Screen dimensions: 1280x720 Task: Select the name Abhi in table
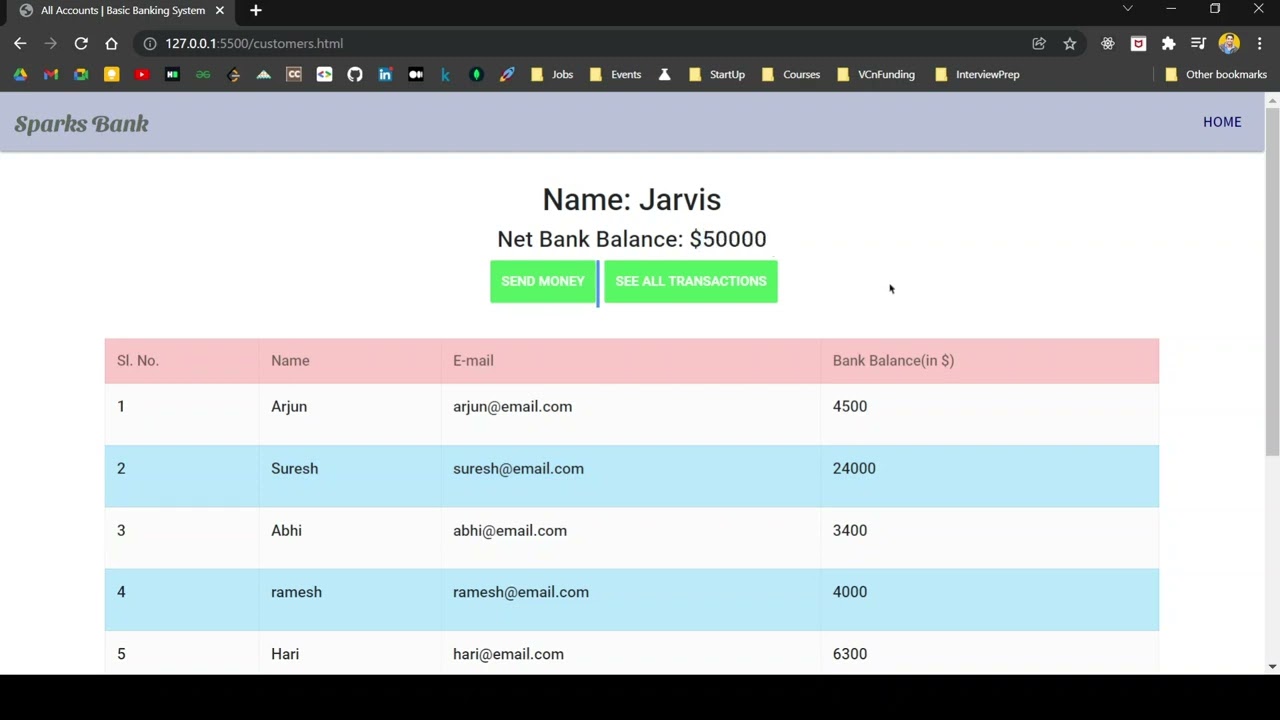click(286, 531)
